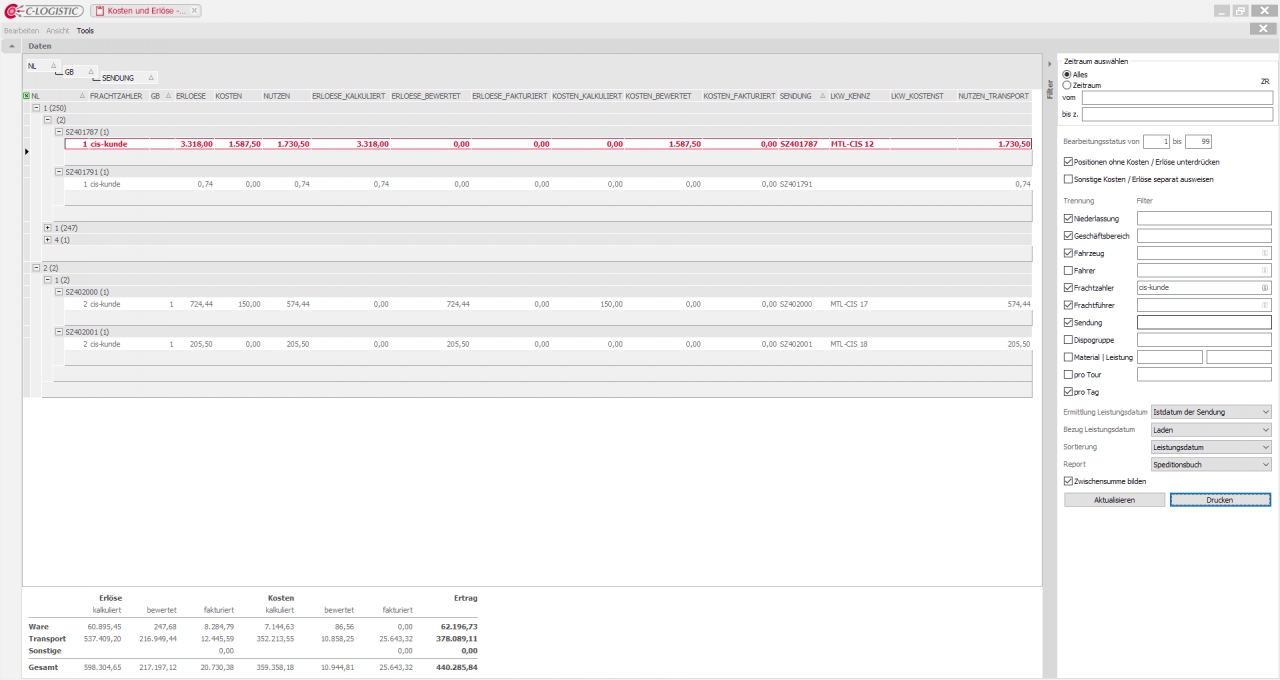Open the Bearbeiten menu
Image resolution: width=1280 pixels, height=680 pixels.
[21, 31]
